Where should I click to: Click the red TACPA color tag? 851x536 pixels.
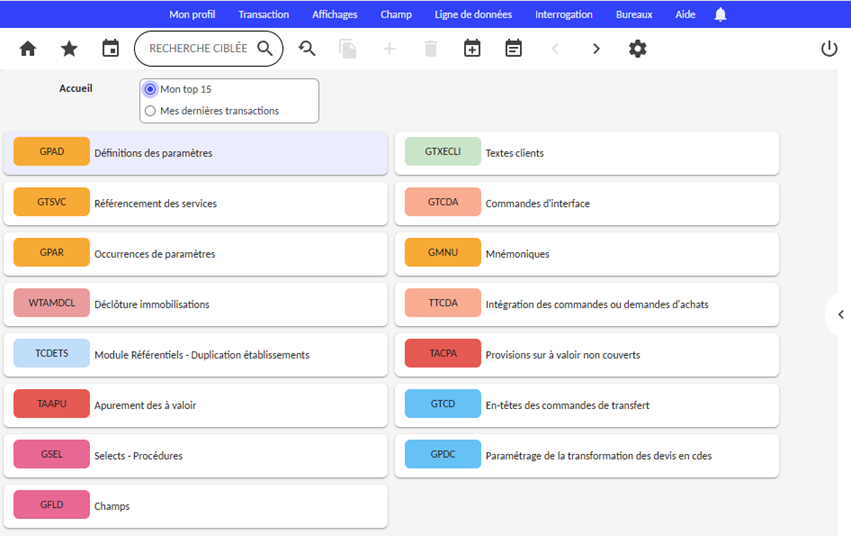442,354
